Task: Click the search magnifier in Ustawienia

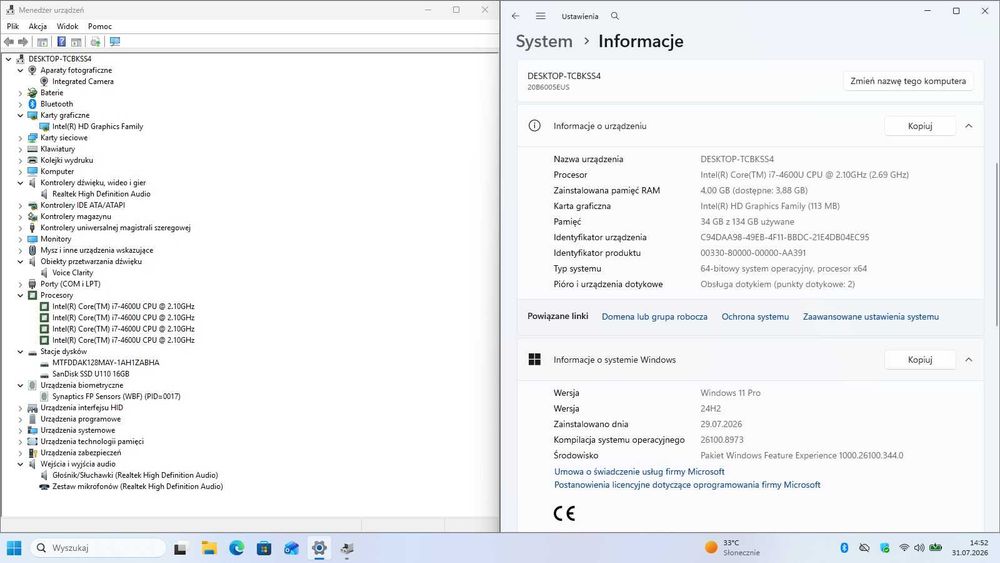Action: click(x=615, y=16)
